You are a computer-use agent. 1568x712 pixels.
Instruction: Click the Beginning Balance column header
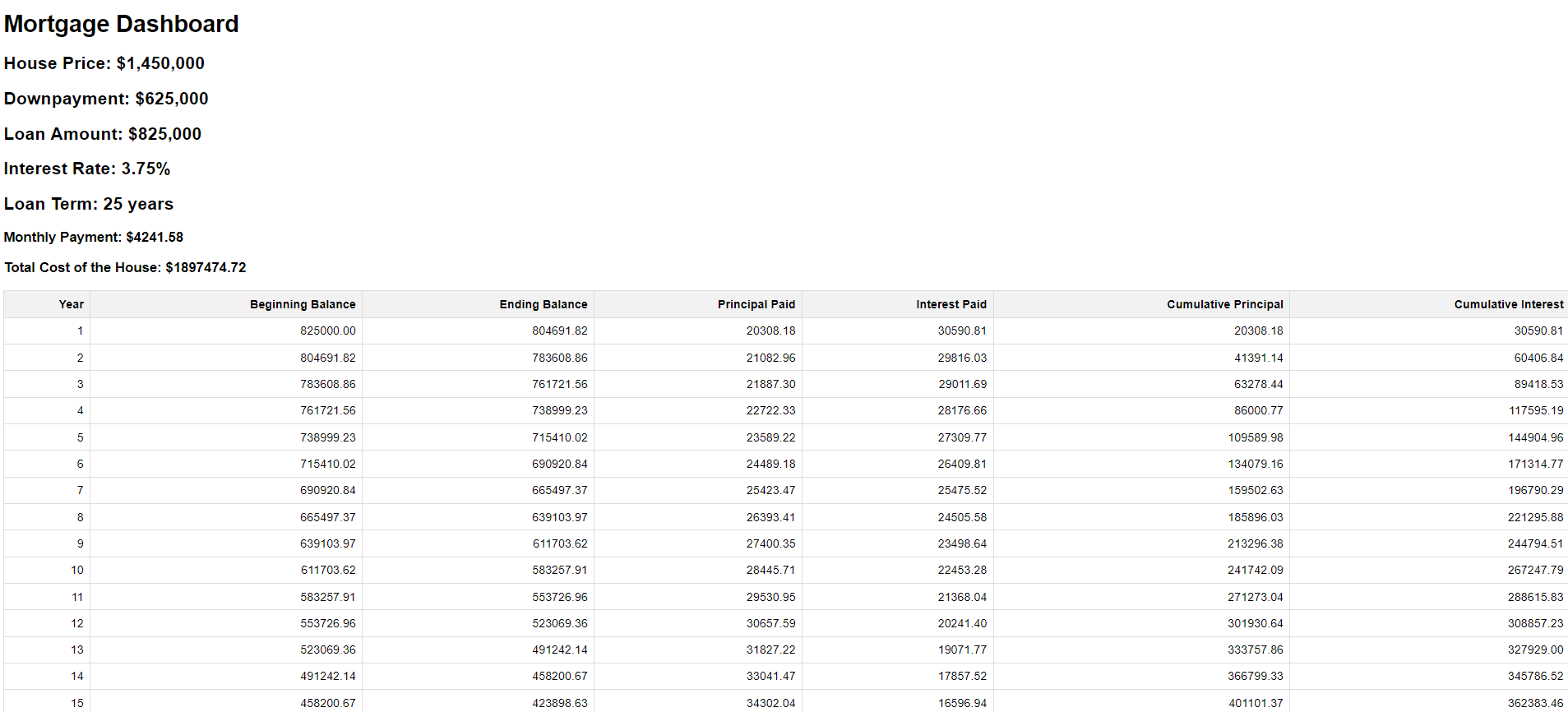[302, 304]
